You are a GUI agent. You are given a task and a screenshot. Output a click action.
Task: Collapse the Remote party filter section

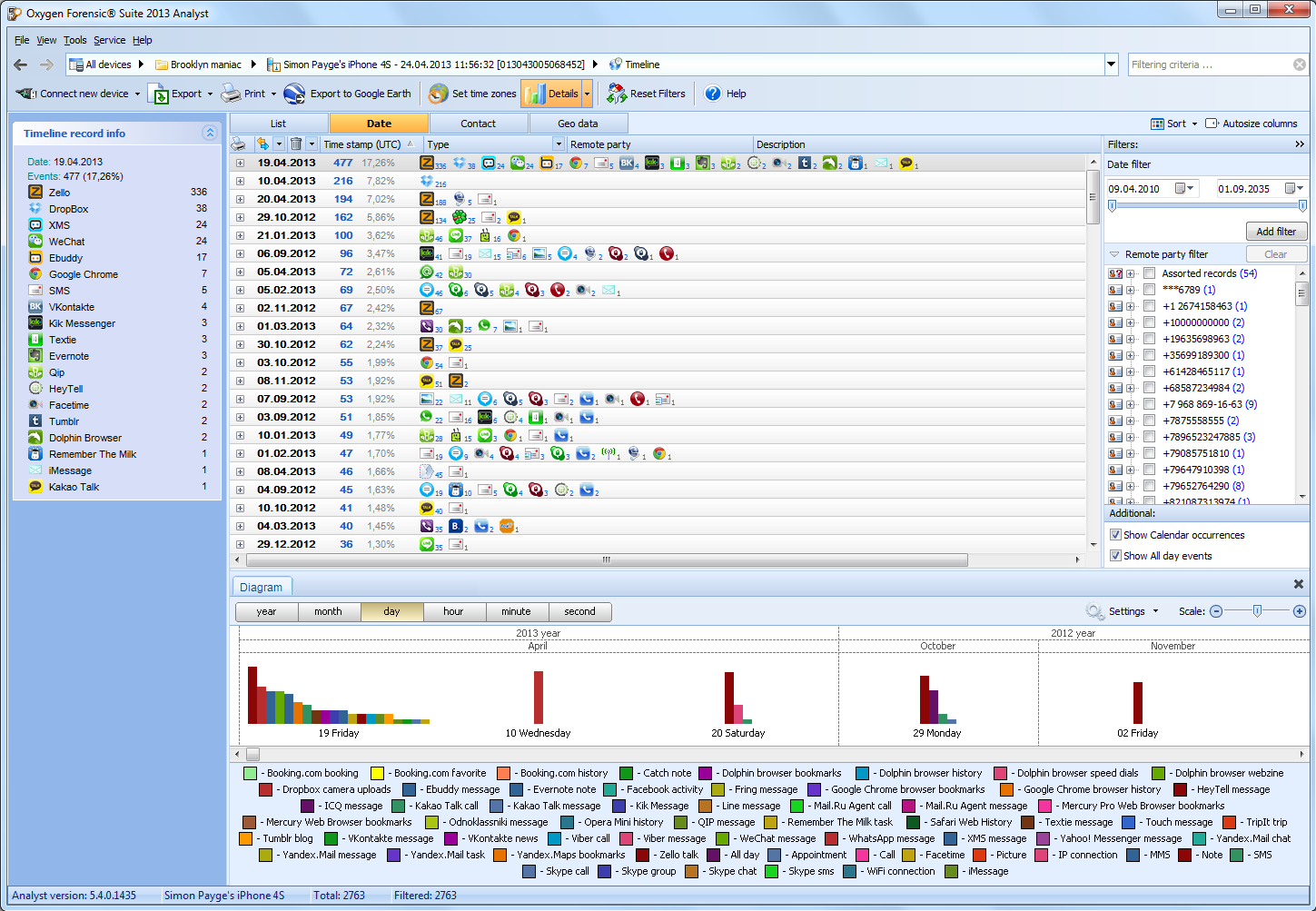pyautogui.click(x=1114, y=254)
